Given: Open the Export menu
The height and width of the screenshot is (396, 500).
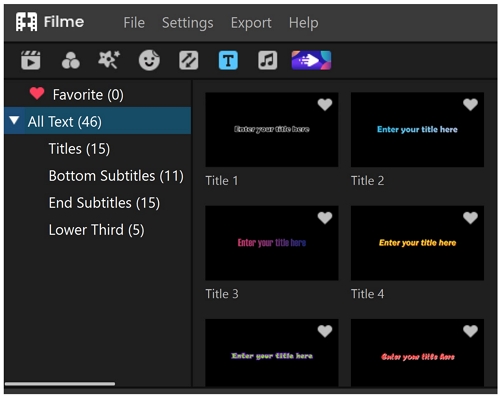Looking at the screenshot, I should [x=251, y=23].
